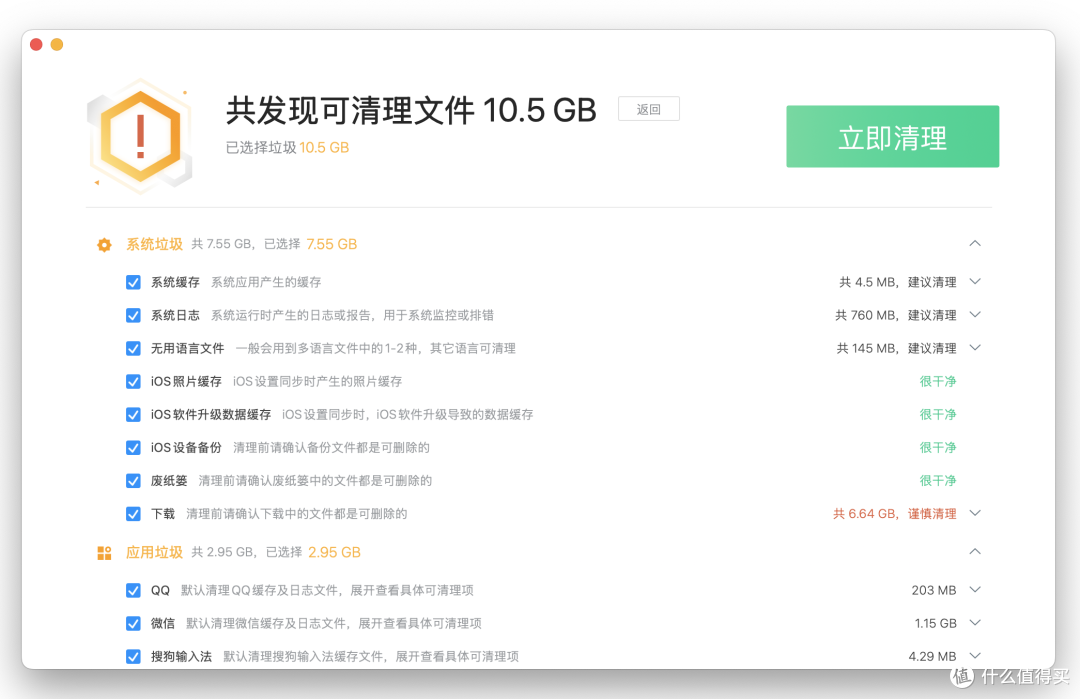This screenshot has width=1080, height=699.
Task: Click the 共 145 MB, 建议清理 text
Action: point(897,348)
